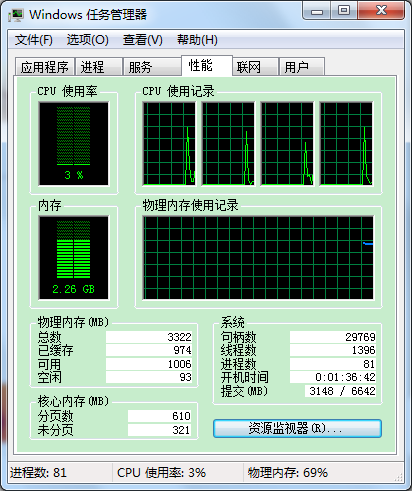The height and width of the screenshot is (491, 412).
Task: Switch to the 服务 tab
Action: click(x=152, y=67)
